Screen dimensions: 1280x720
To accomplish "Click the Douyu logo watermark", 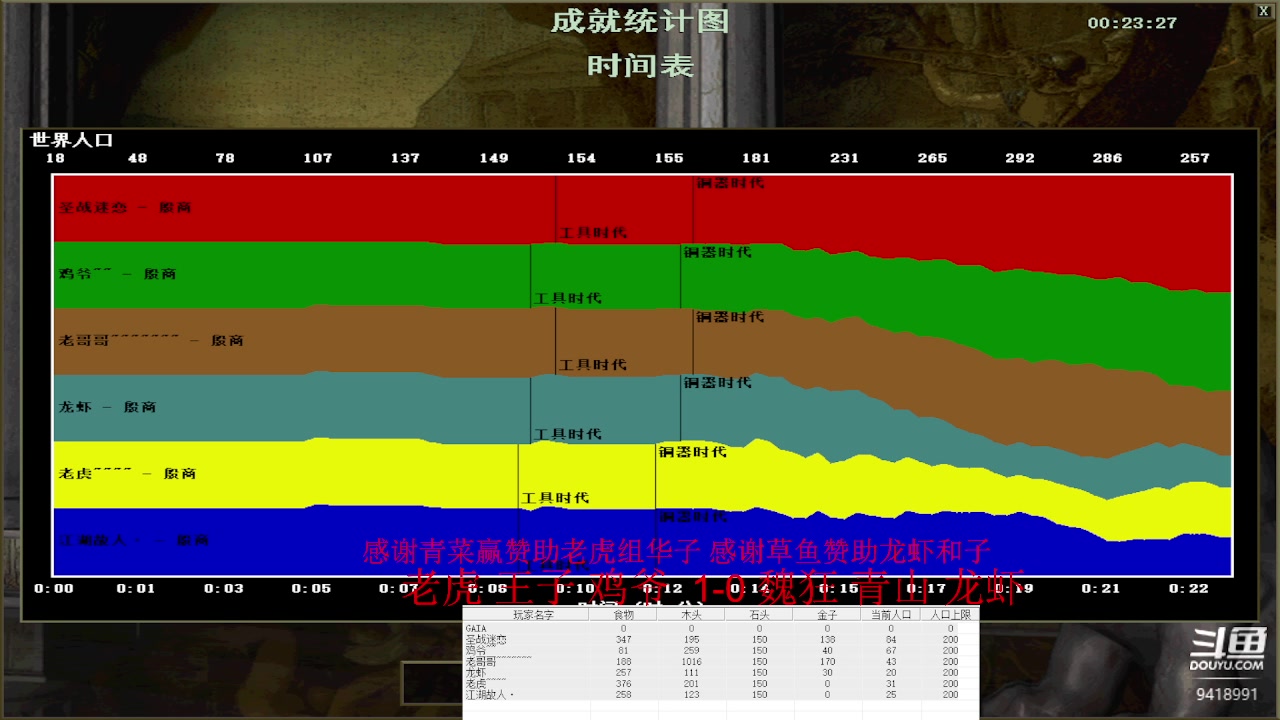I will coord(1227,649).
